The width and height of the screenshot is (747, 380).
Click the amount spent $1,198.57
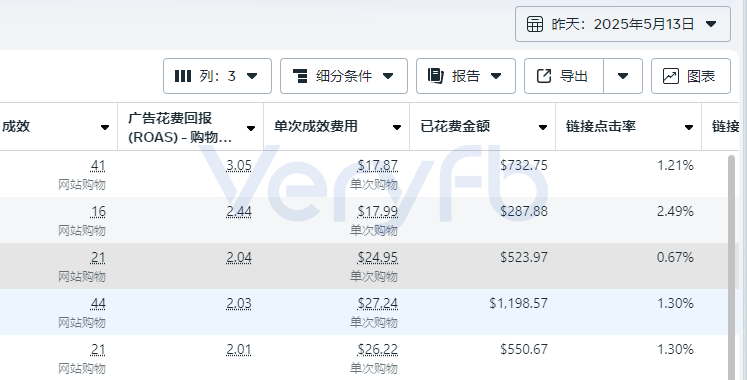point(518,303)
